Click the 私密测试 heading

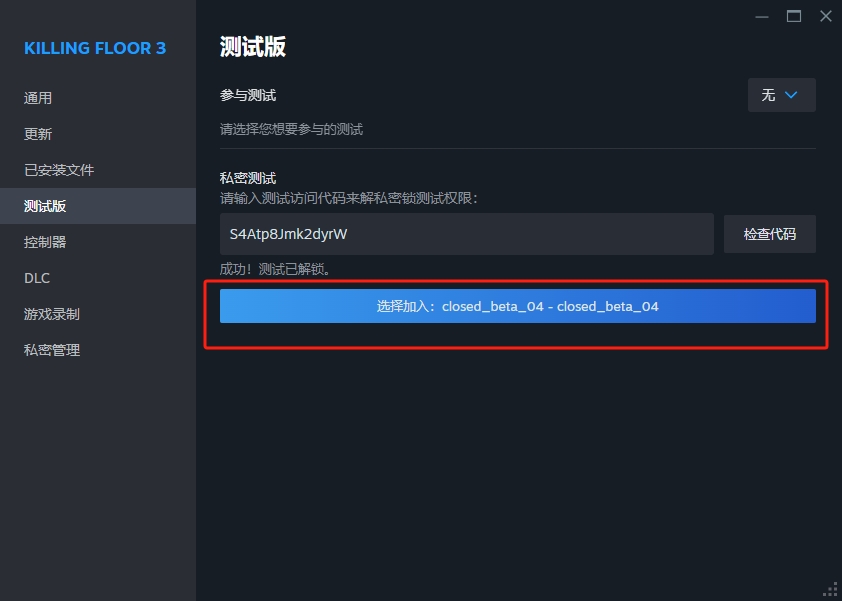pos(248,178)
